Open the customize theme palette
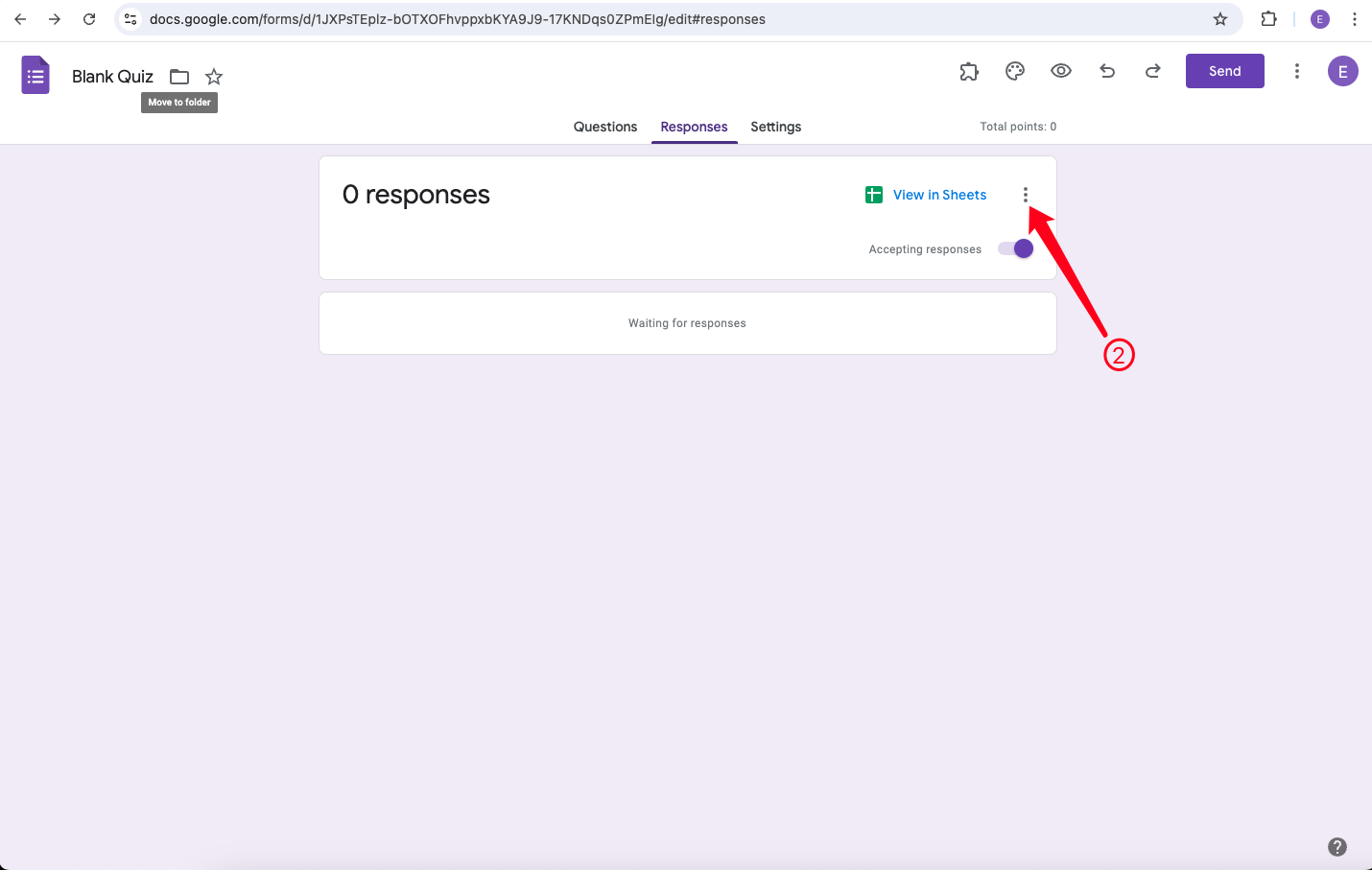This screenshot has width=1372, height=870. 1015,71
